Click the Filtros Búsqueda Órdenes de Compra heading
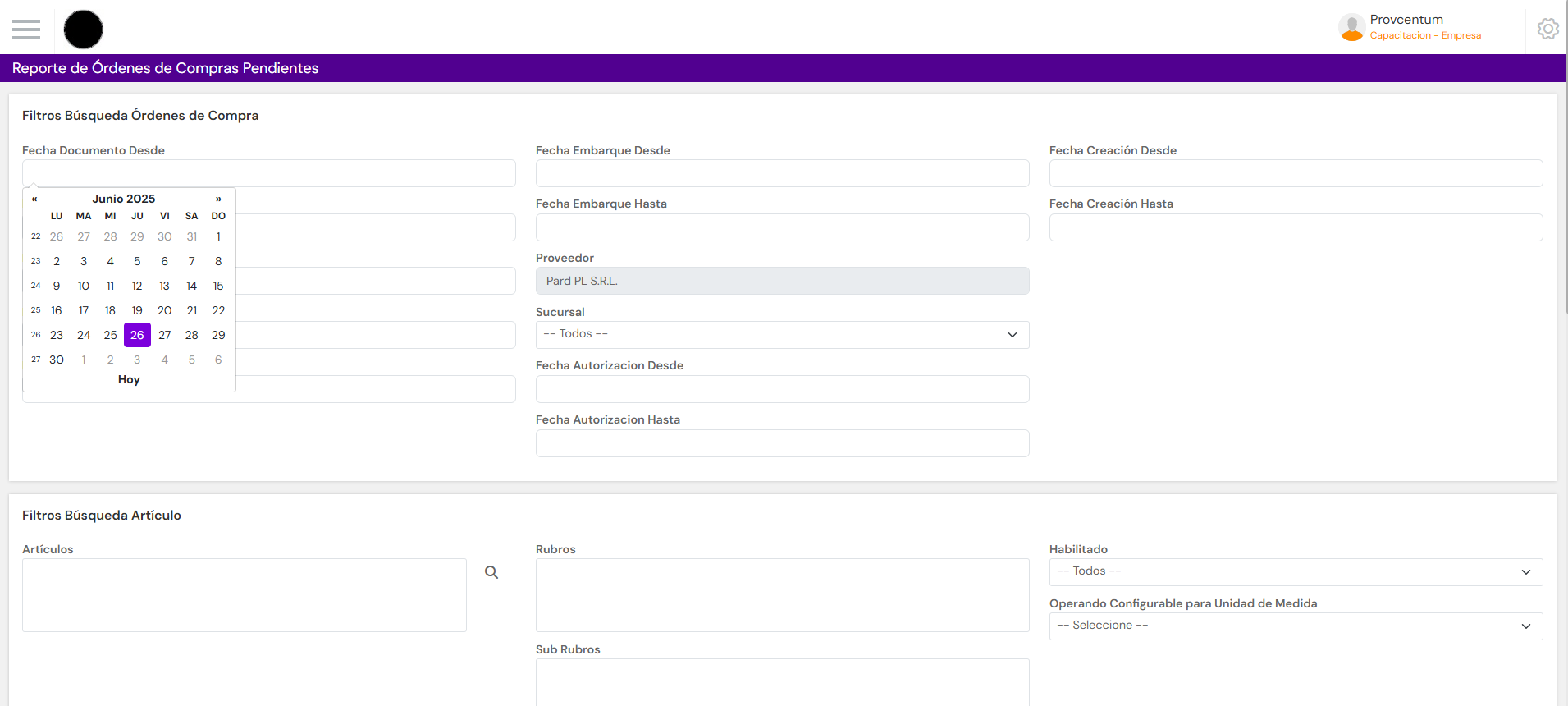Screen dimensions: 1568x706 140,116
